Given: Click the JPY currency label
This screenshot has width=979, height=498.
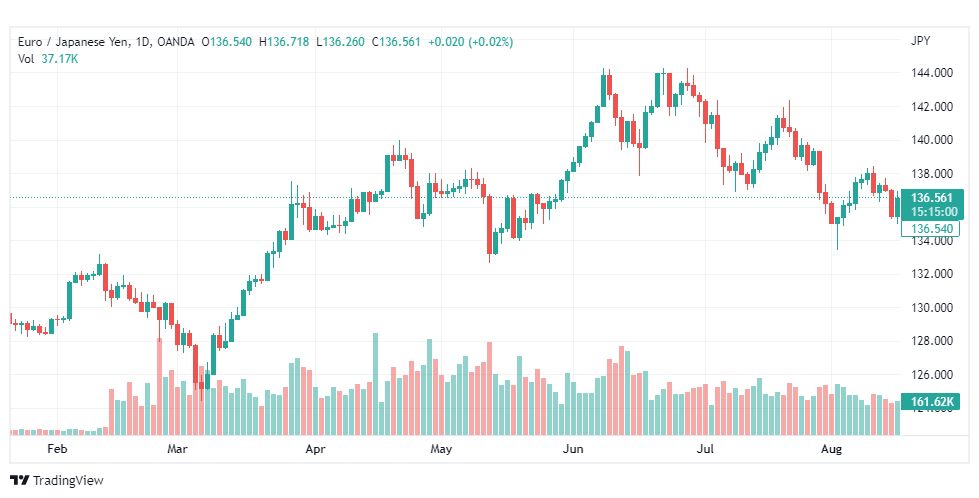Looking at the screenshot, I should click(920, 41).
